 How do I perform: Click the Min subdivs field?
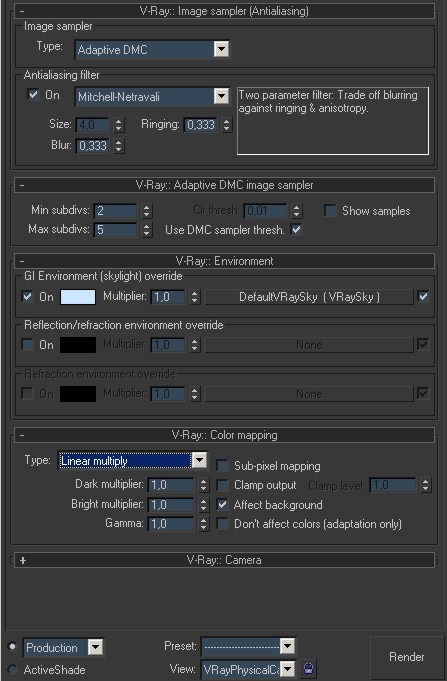tap(115, 211)
